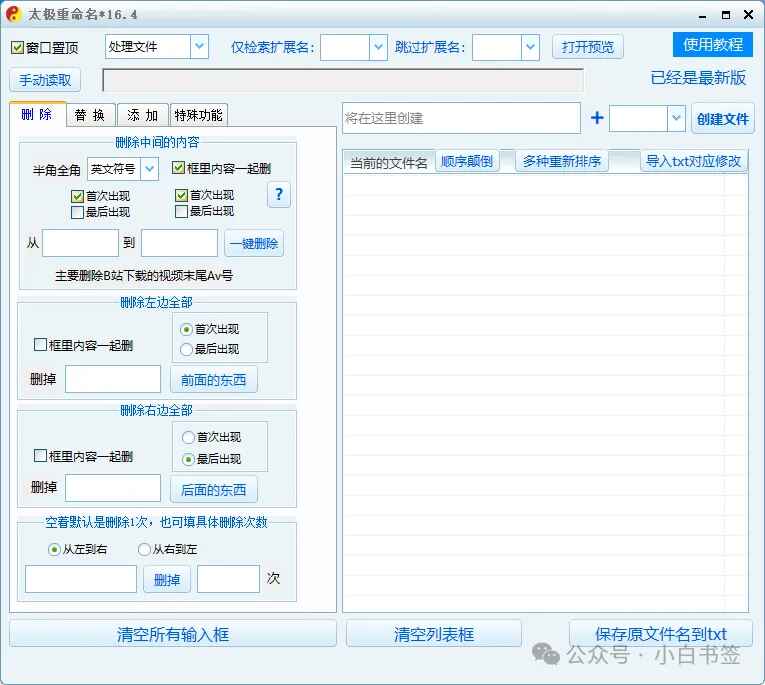Click the 删掉 button in count section
This screenshot has height=685, width=765.
(x=167, y=580)
